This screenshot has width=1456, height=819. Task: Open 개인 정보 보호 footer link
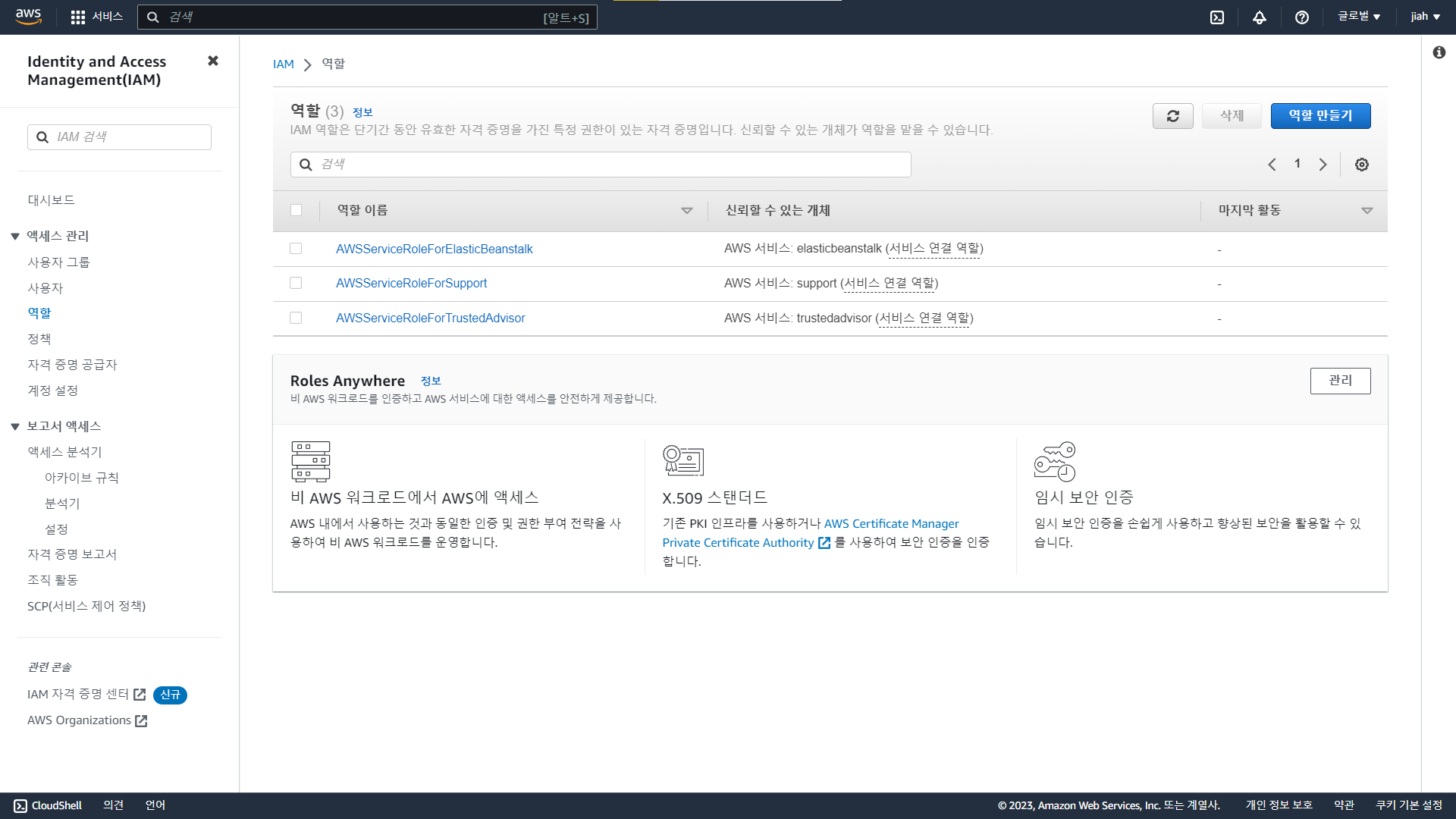coord(1279,805)
